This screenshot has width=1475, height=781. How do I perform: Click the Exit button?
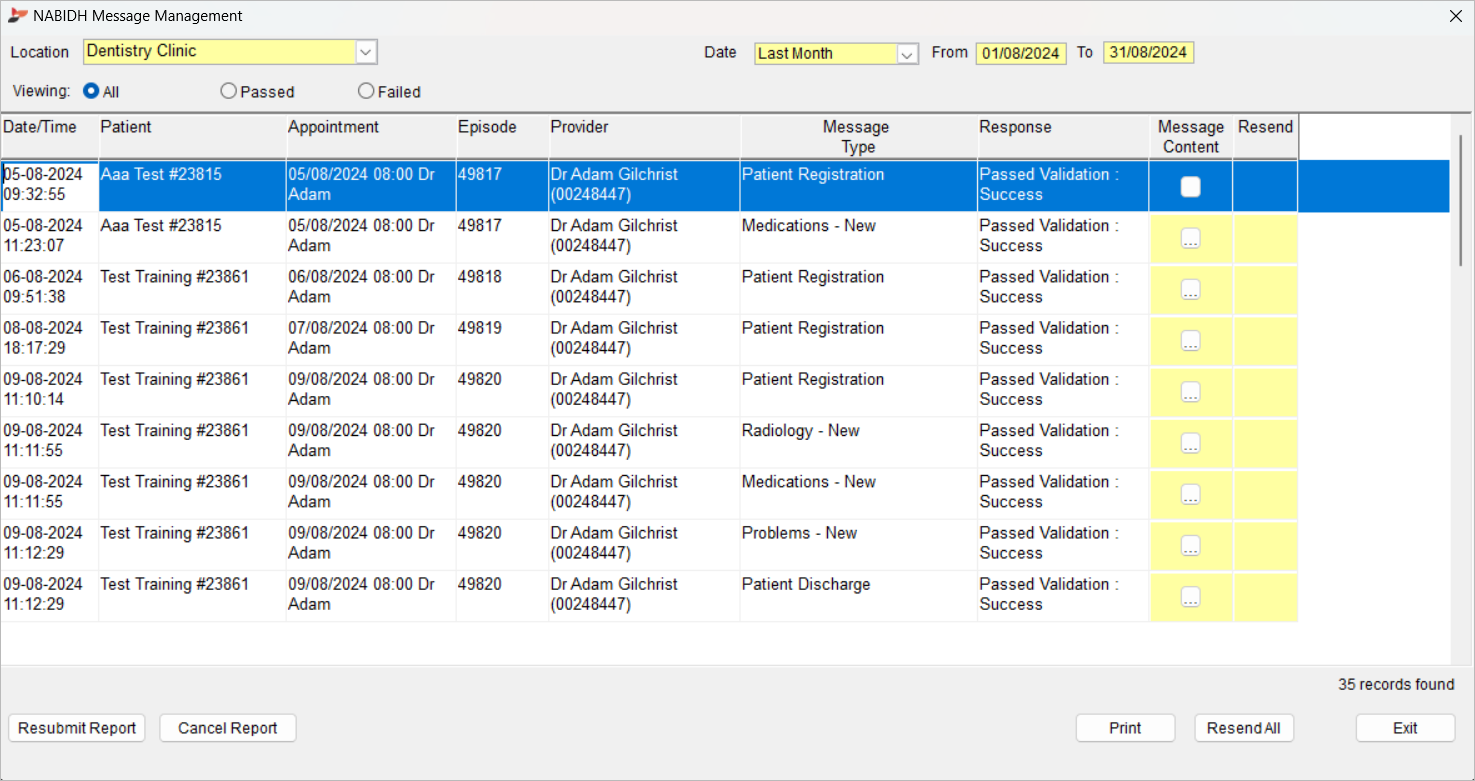[x=1405, y=728]
